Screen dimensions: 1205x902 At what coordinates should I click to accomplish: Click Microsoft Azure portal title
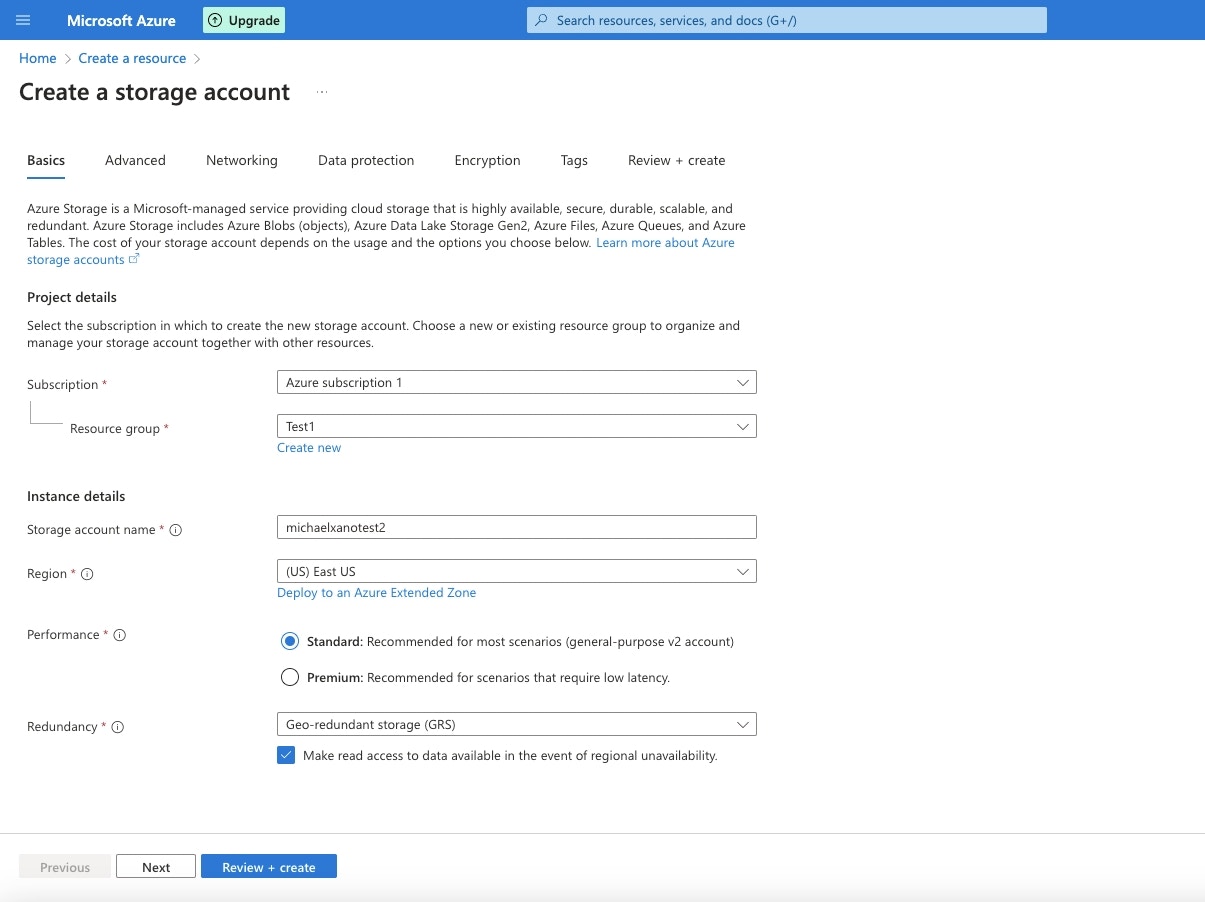[121, 20]
